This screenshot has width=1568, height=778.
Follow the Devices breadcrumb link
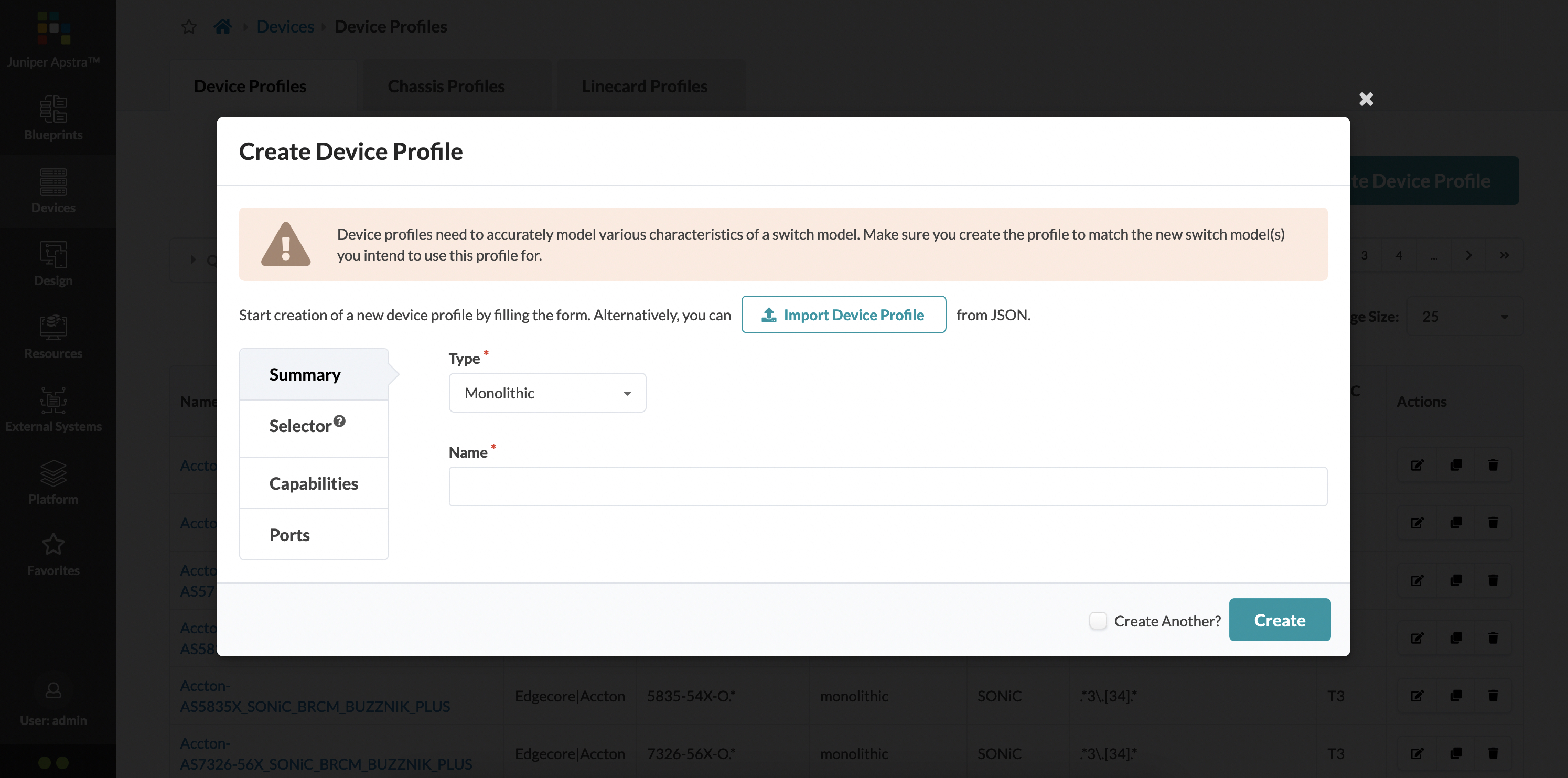[285, 27]
